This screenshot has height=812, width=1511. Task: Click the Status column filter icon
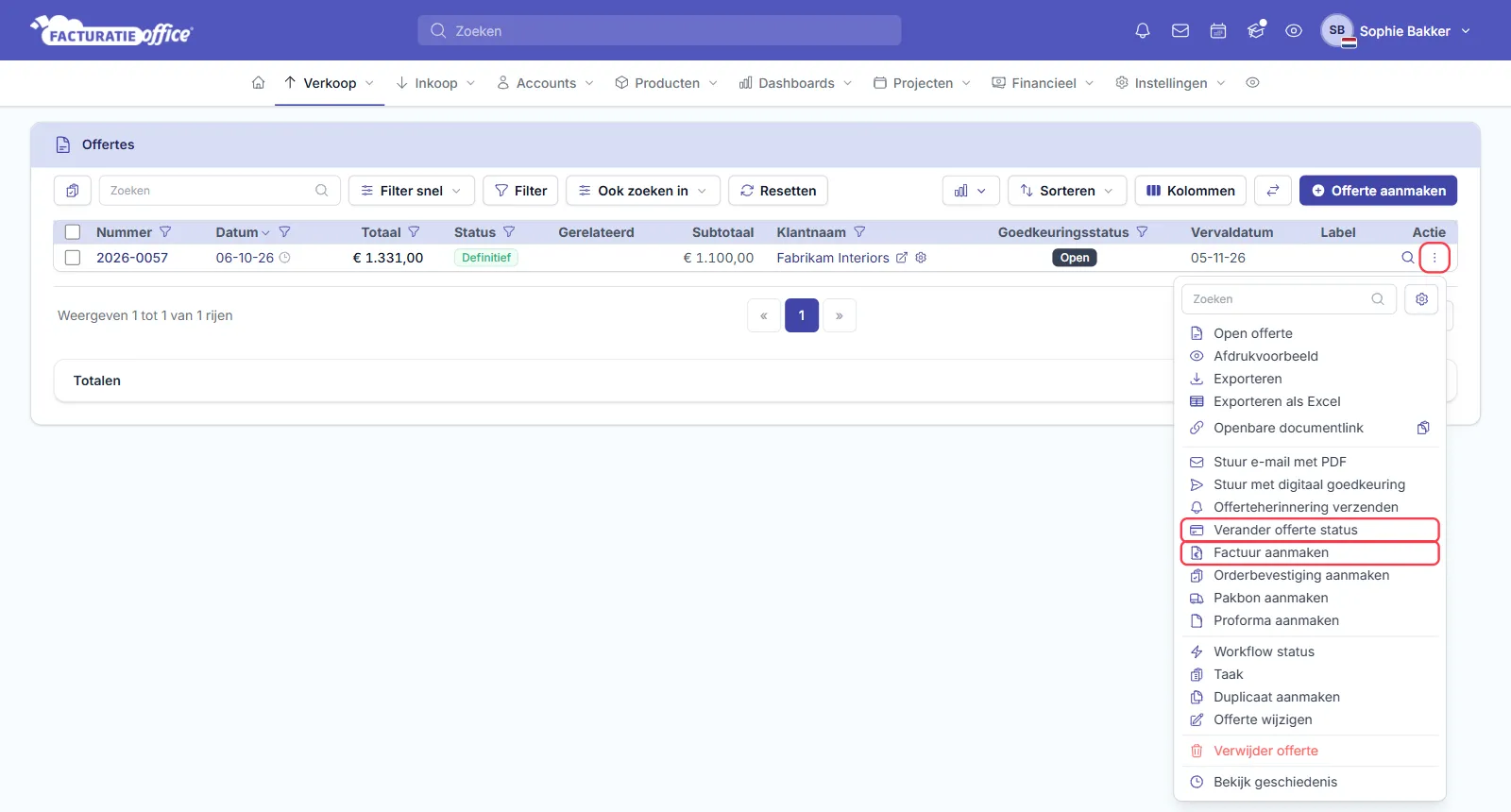point(509,232)
